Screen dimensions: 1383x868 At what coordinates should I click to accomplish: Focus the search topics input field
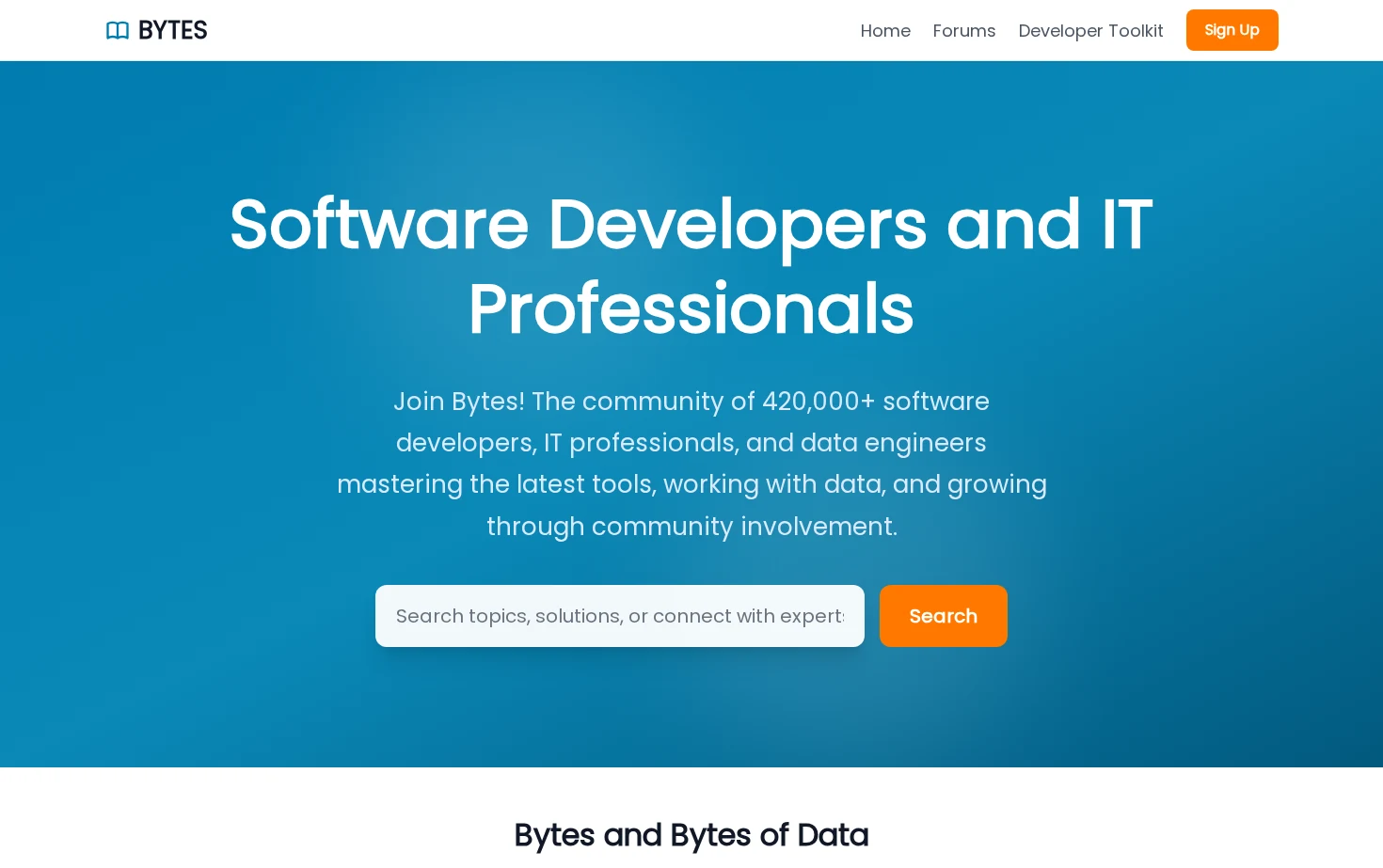(x=619, y=616)
